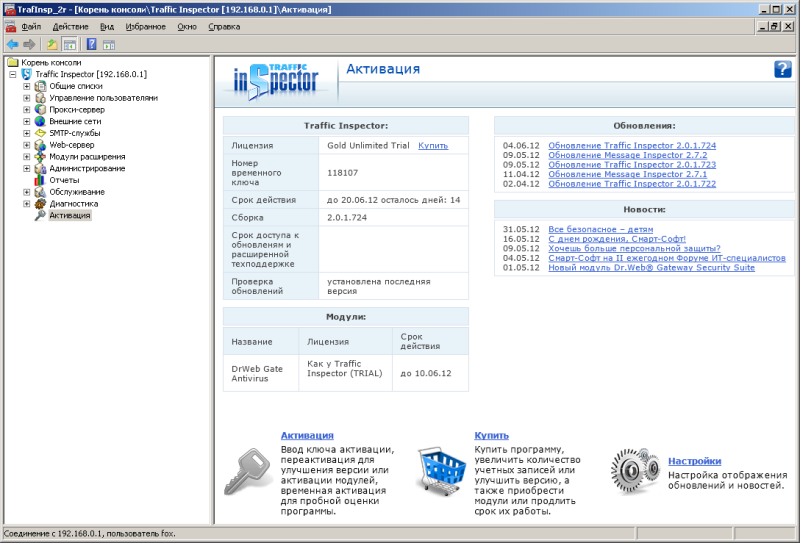Open news about II ежегодном Форуме ИТ-специалистов
800x543 pixels.
667,258
